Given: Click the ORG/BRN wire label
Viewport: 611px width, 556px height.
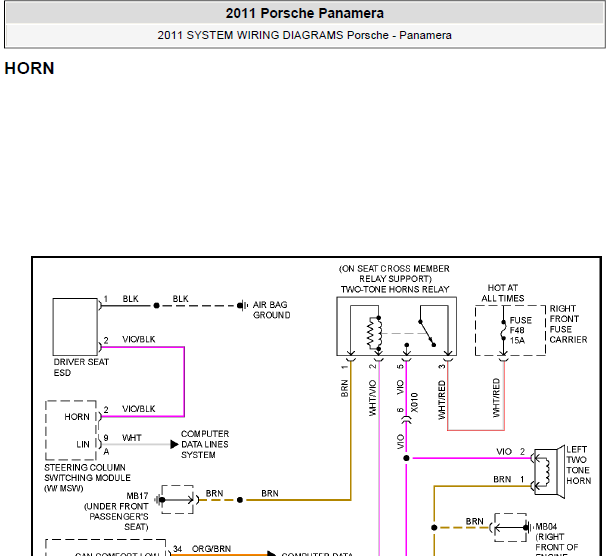Looking at the screenshot, I should click(211, 549).
